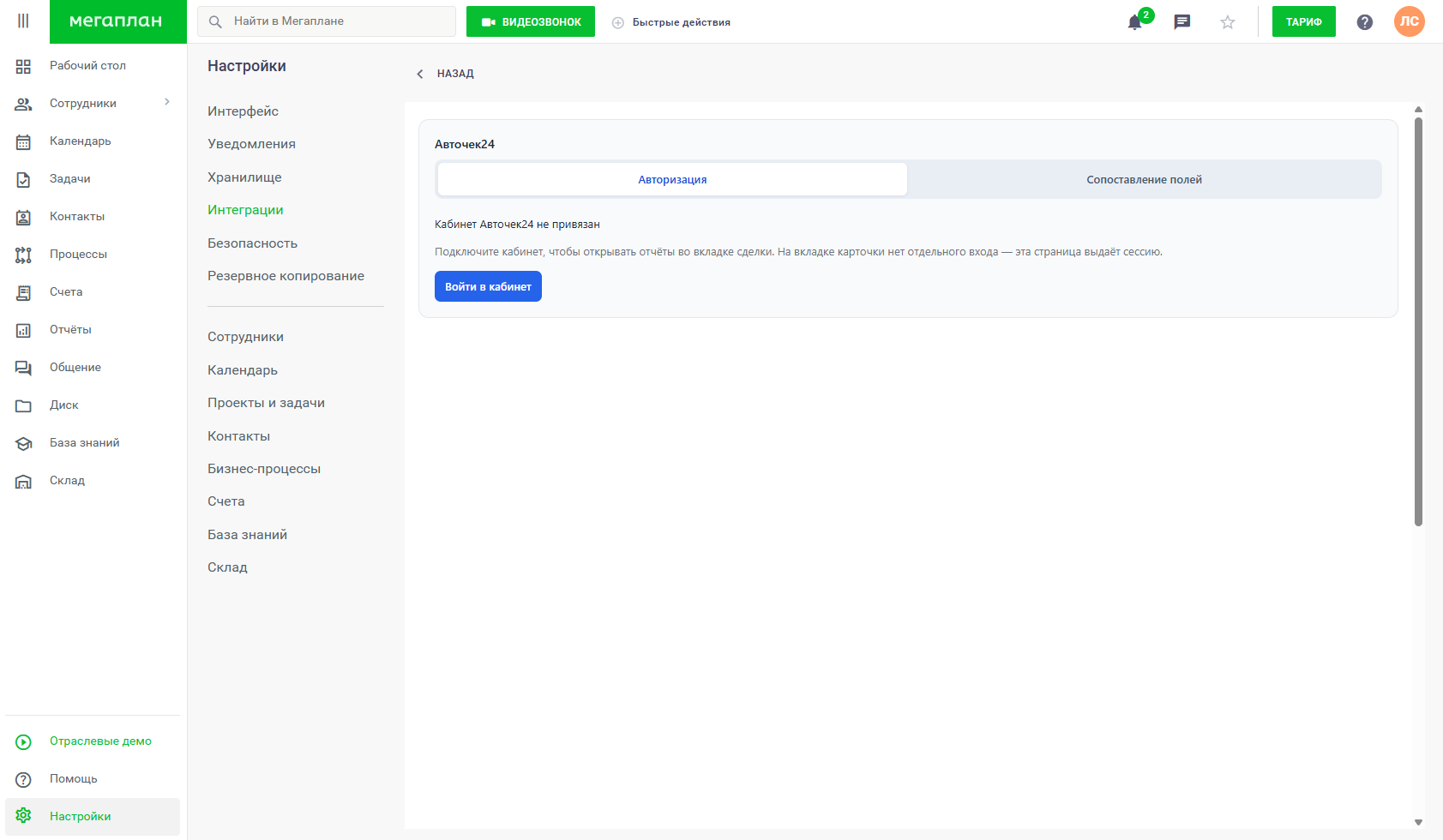The height and width of the screenshot is (840, 1443).
Task: Switch to the Сопоставление полей tab
Action: pos(1144,179)
